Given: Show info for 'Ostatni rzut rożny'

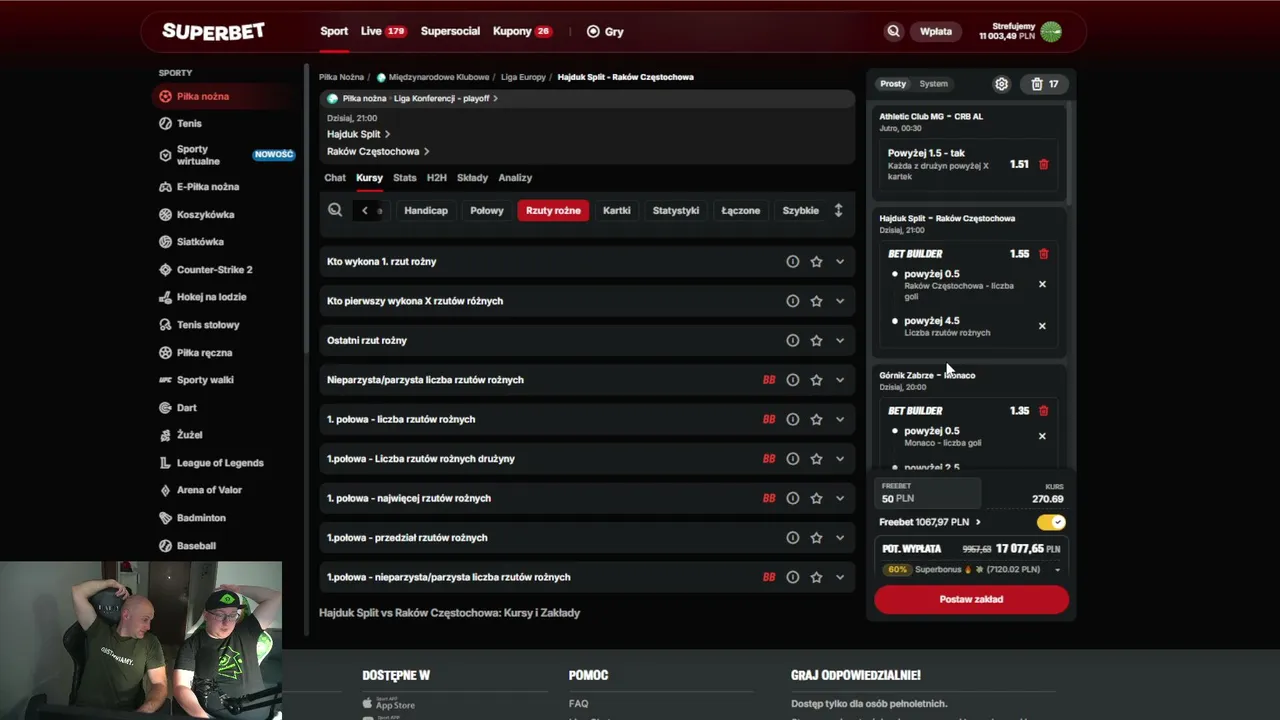Looking at the screenshot, I should (x=792, y=341).
